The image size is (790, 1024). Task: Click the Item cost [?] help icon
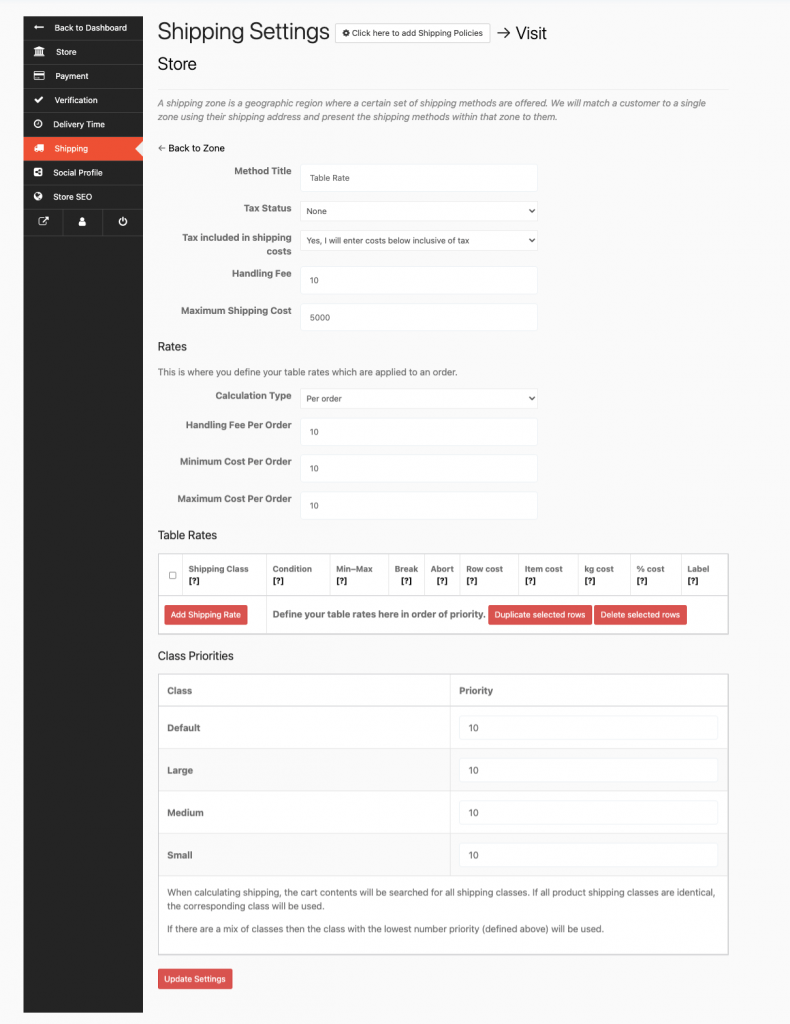click(x=530, y=581)
